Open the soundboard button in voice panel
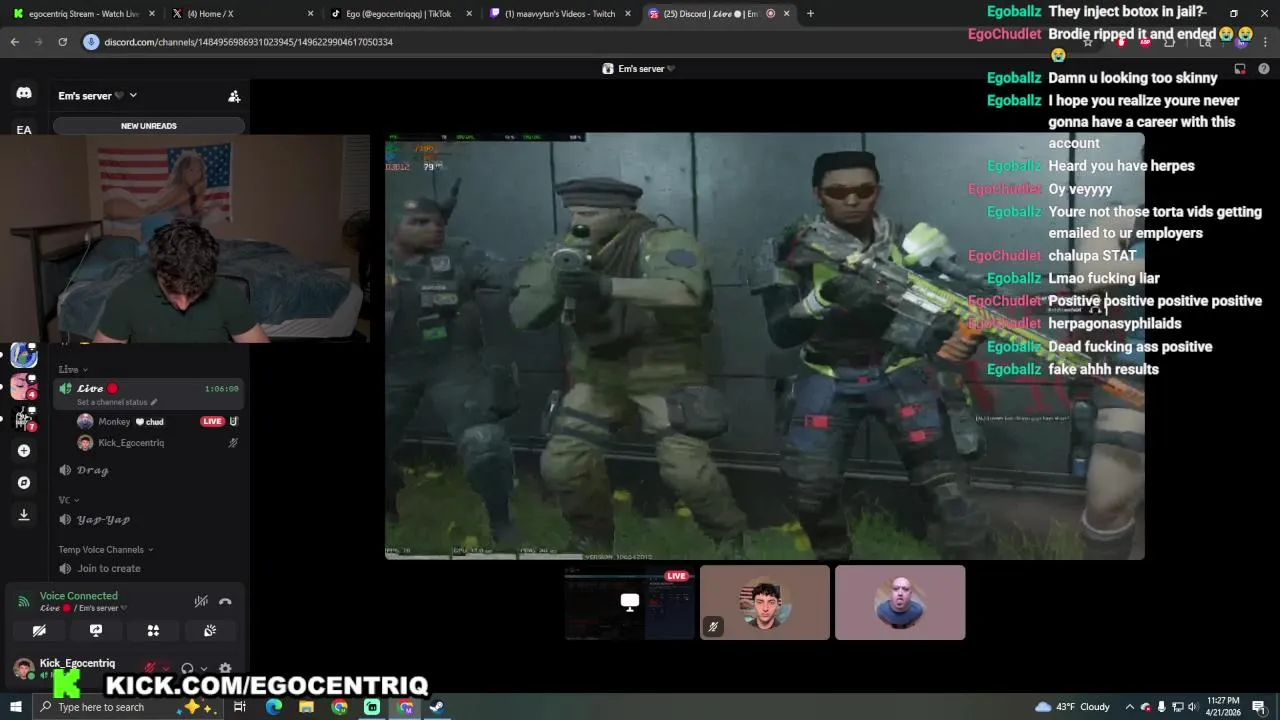 (x=210, y=631)
